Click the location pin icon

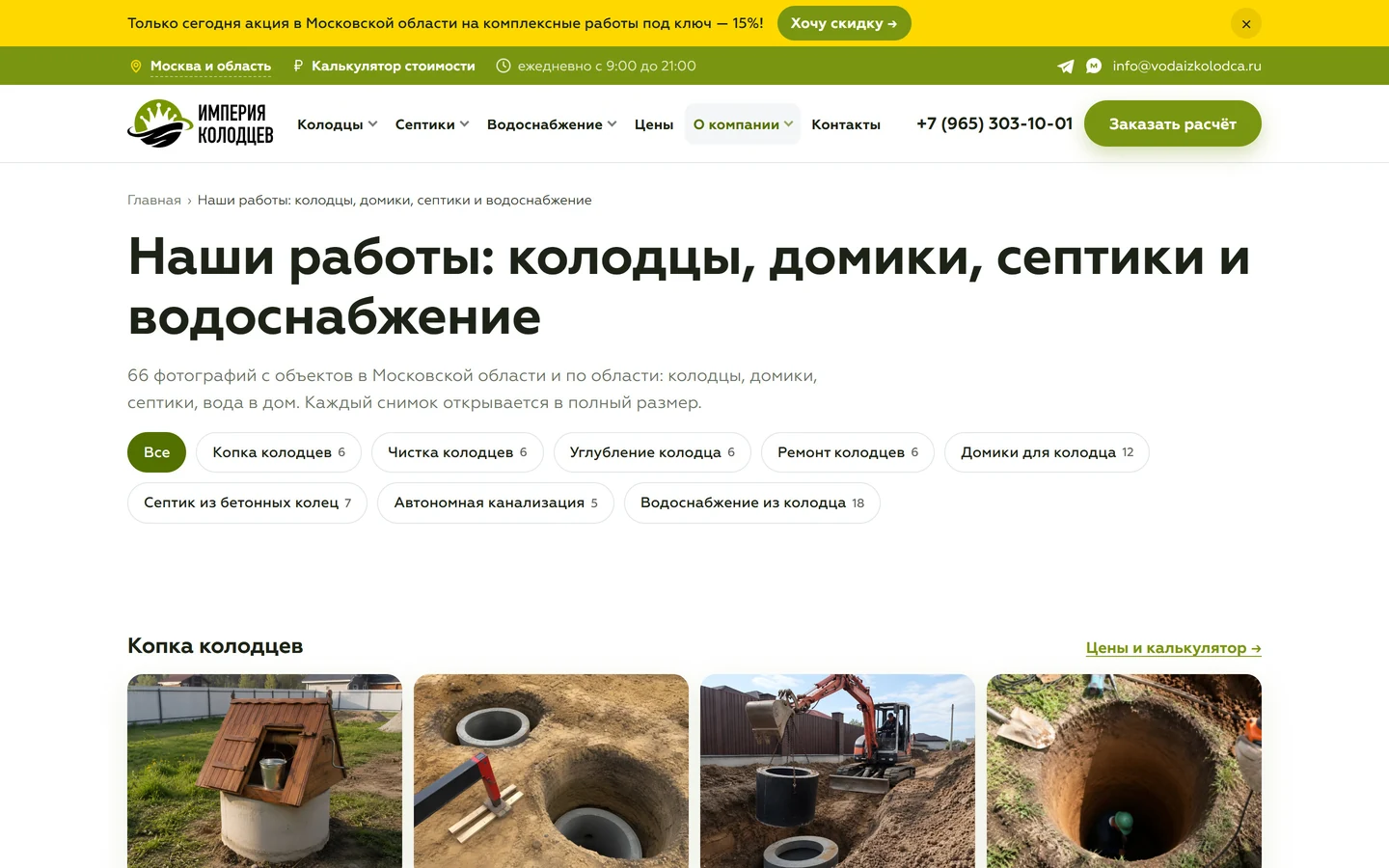pyautogui.click(x=136, y=67)
